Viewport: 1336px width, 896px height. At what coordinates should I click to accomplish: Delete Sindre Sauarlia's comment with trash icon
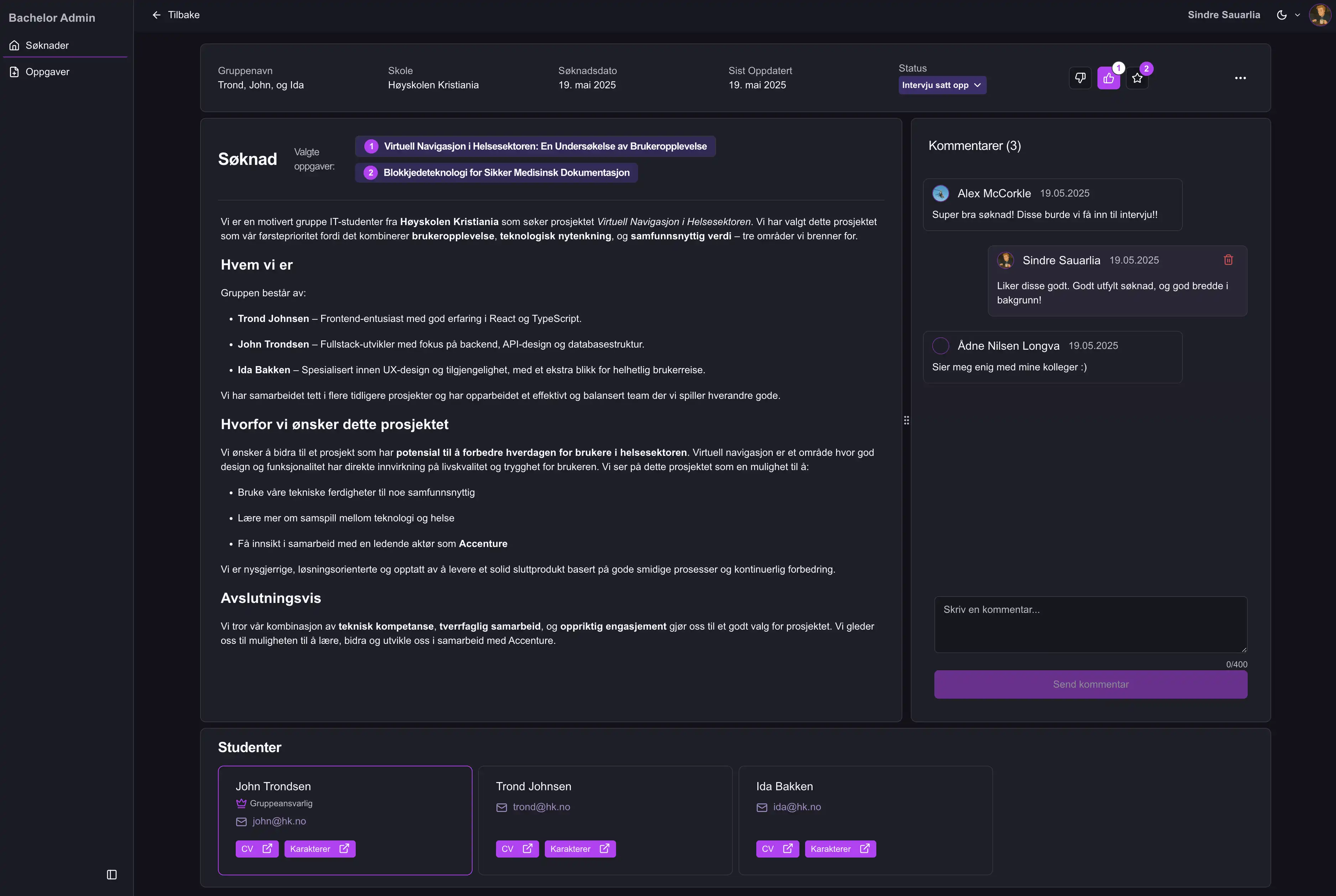pyautogui.click(x=1228, y=260)
